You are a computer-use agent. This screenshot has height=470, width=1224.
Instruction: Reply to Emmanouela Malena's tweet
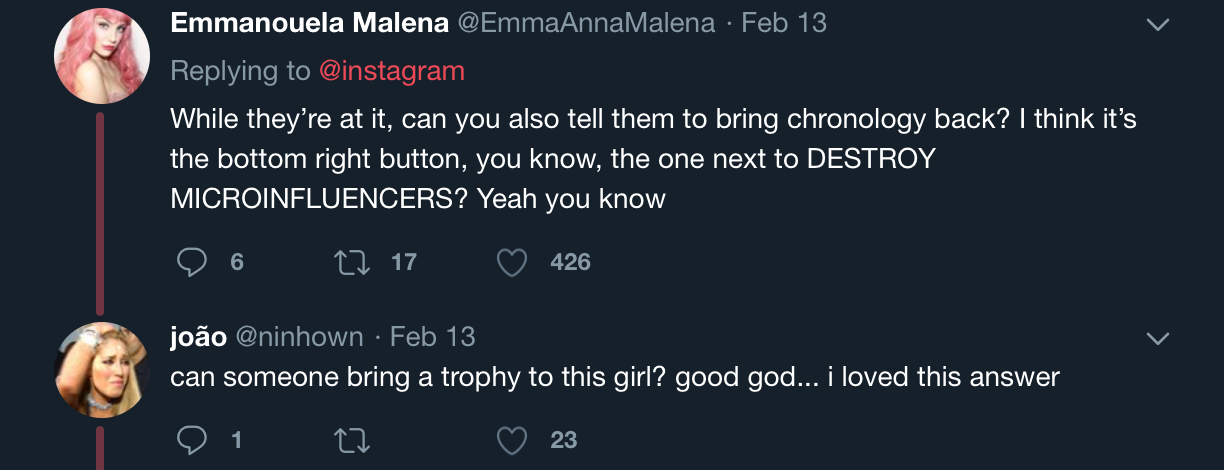coord(191,262)
